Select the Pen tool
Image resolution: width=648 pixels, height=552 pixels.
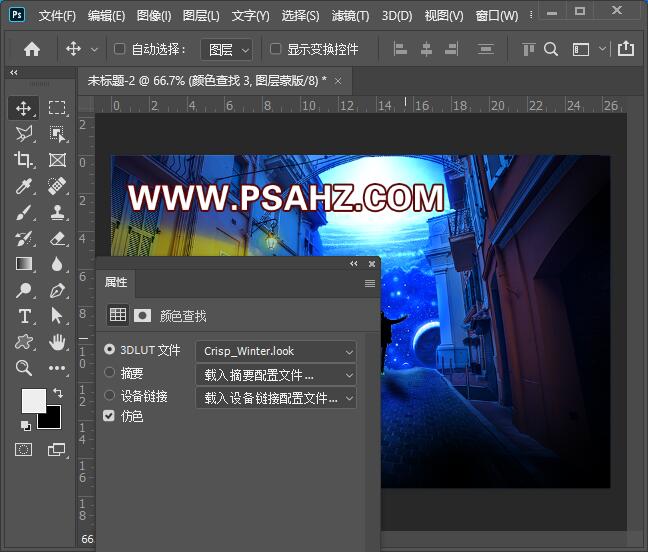[x=57, y=290]
